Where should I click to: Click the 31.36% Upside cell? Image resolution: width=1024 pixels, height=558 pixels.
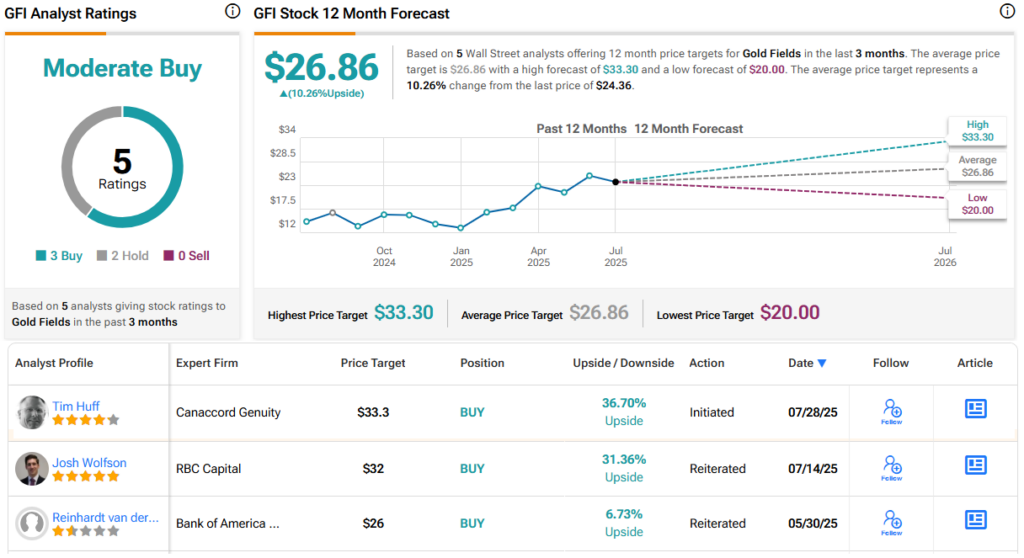pyautogui.click(x=624, y=468)
